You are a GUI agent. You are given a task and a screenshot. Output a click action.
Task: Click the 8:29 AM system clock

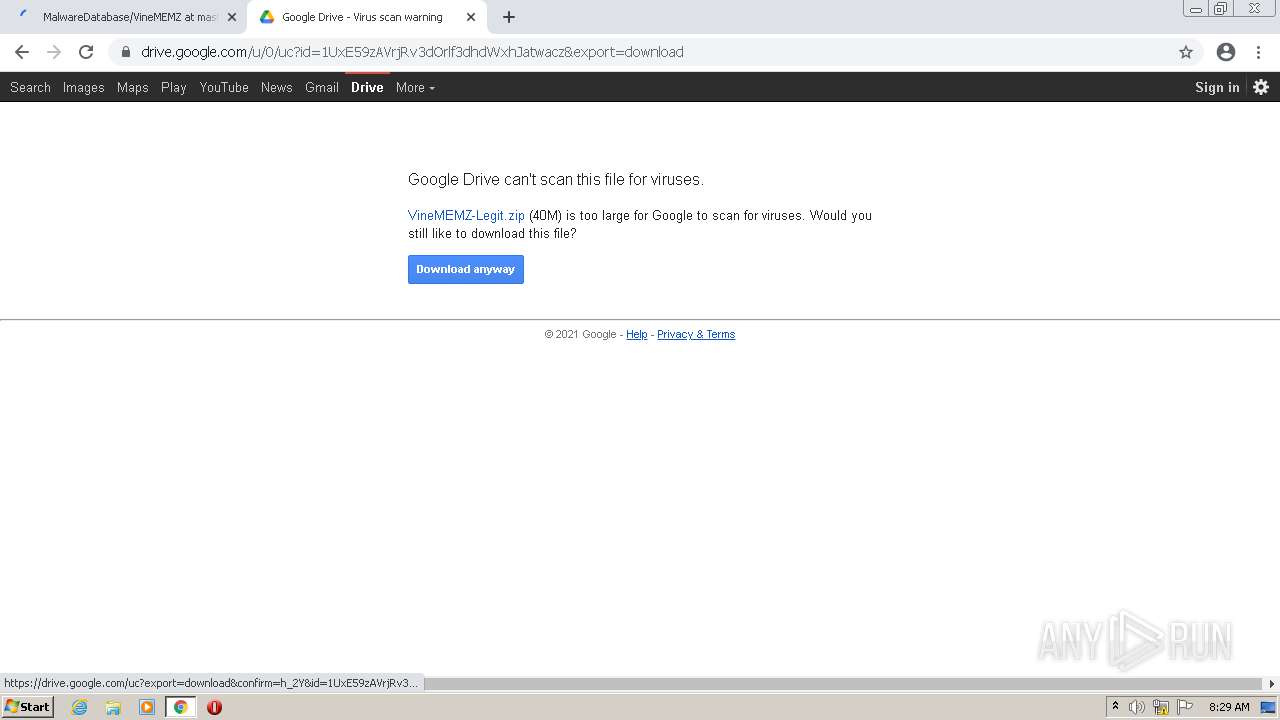1229,707
